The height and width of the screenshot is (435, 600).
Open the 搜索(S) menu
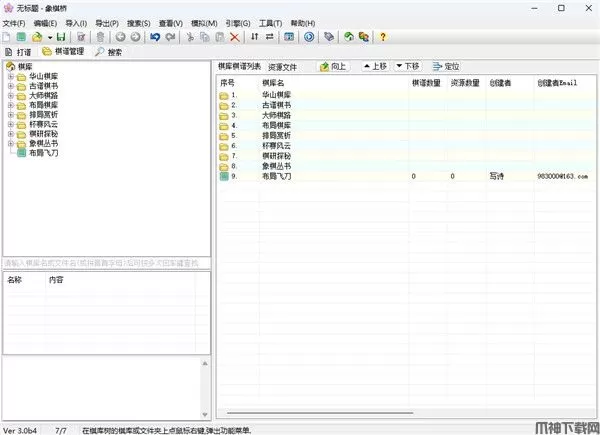(139, 23)
